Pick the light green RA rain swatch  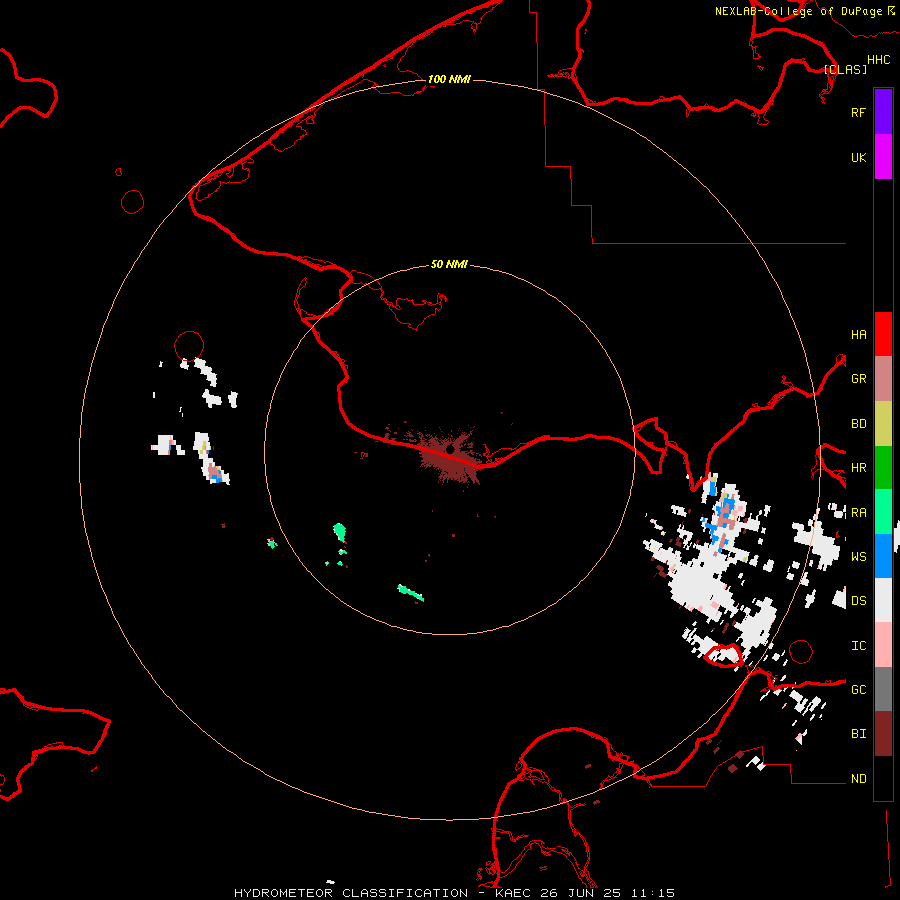click(883, 512)
